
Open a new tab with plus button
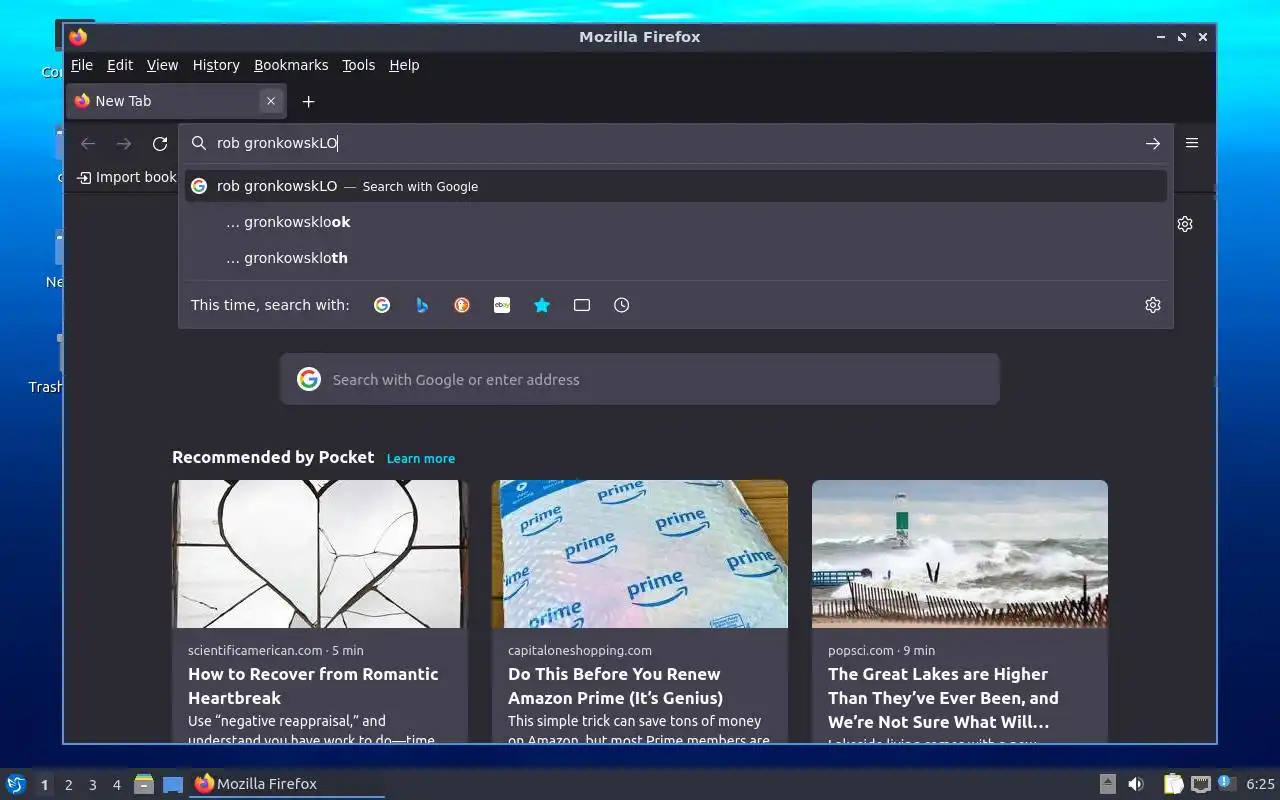pos(309,101)
